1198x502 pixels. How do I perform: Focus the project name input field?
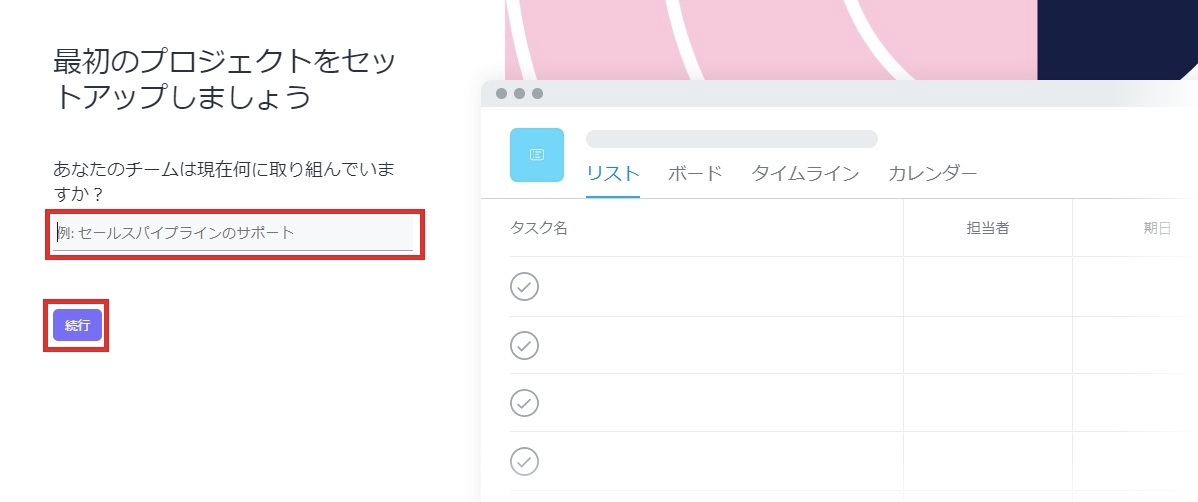coord(234,233)
